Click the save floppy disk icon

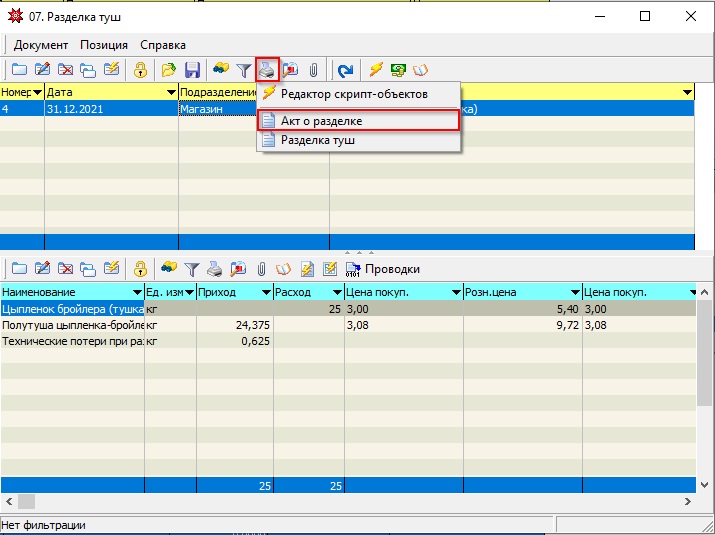[193, 70]
